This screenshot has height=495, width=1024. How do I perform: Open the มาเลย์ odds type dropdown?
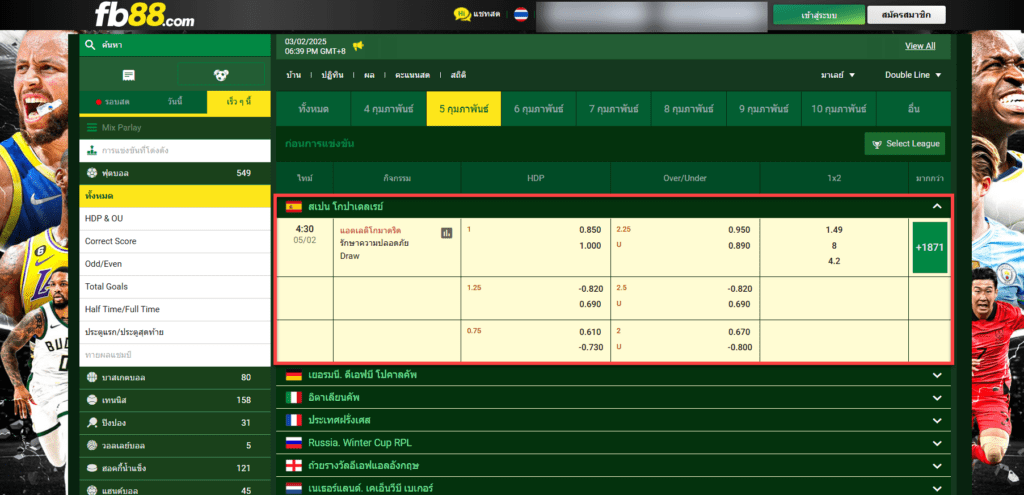tap(838, 75)
